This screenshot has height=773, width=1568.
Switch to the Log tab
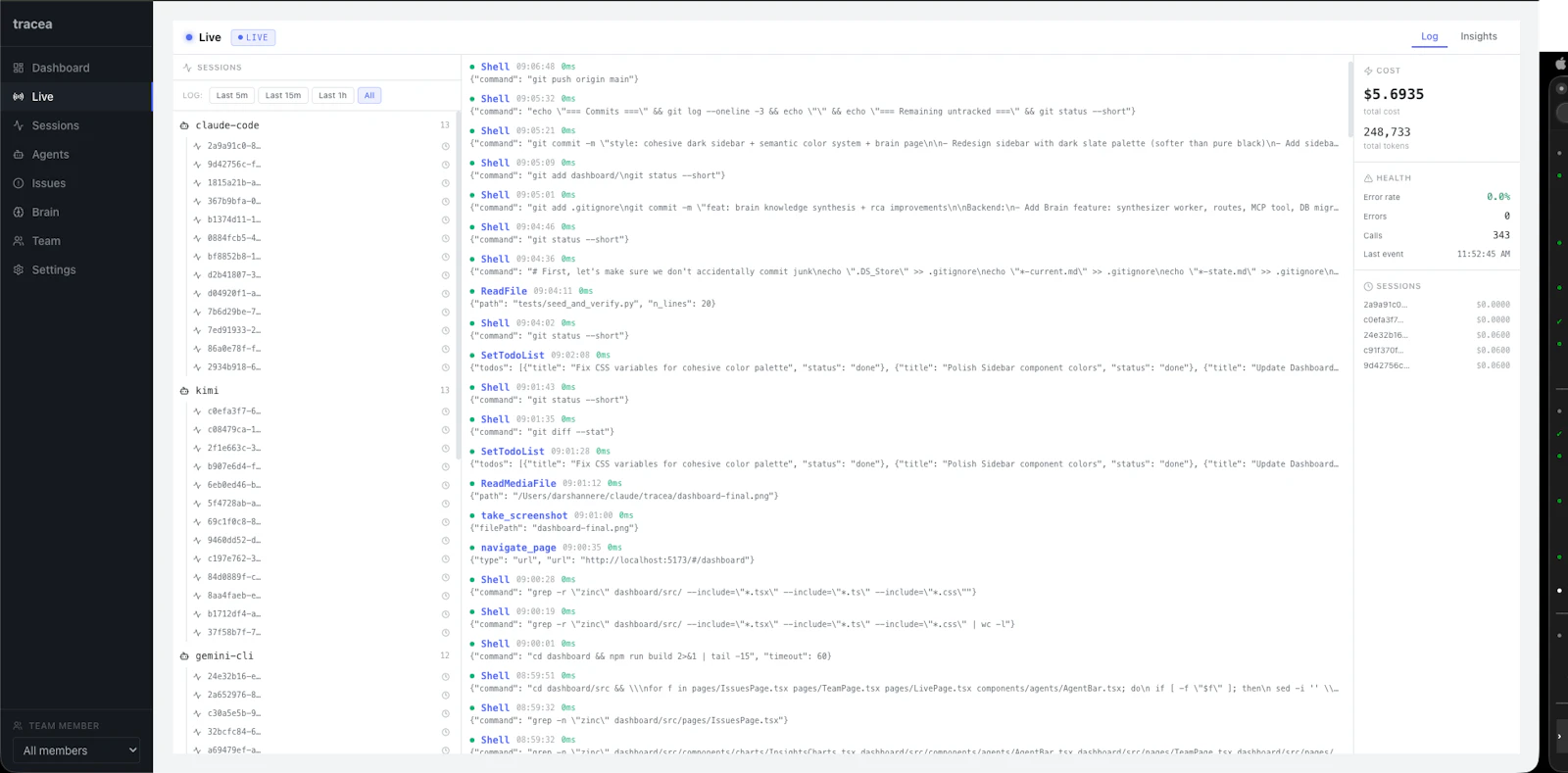pos(1430,36)
